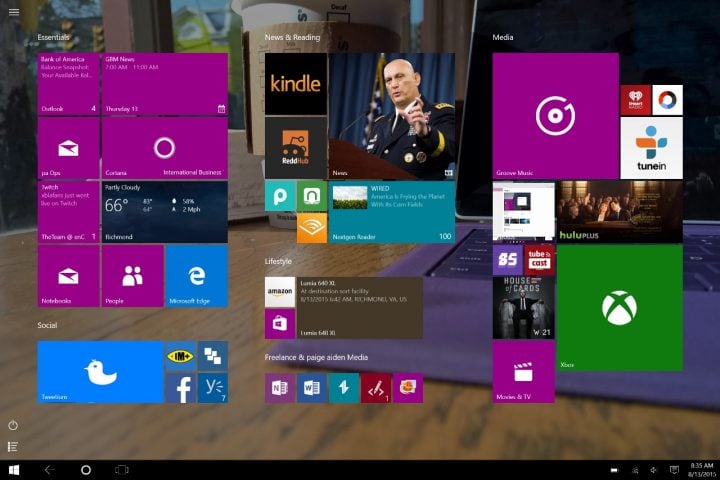
Task: Launch Microsoft Edge tile
Action: pos(197,276)
